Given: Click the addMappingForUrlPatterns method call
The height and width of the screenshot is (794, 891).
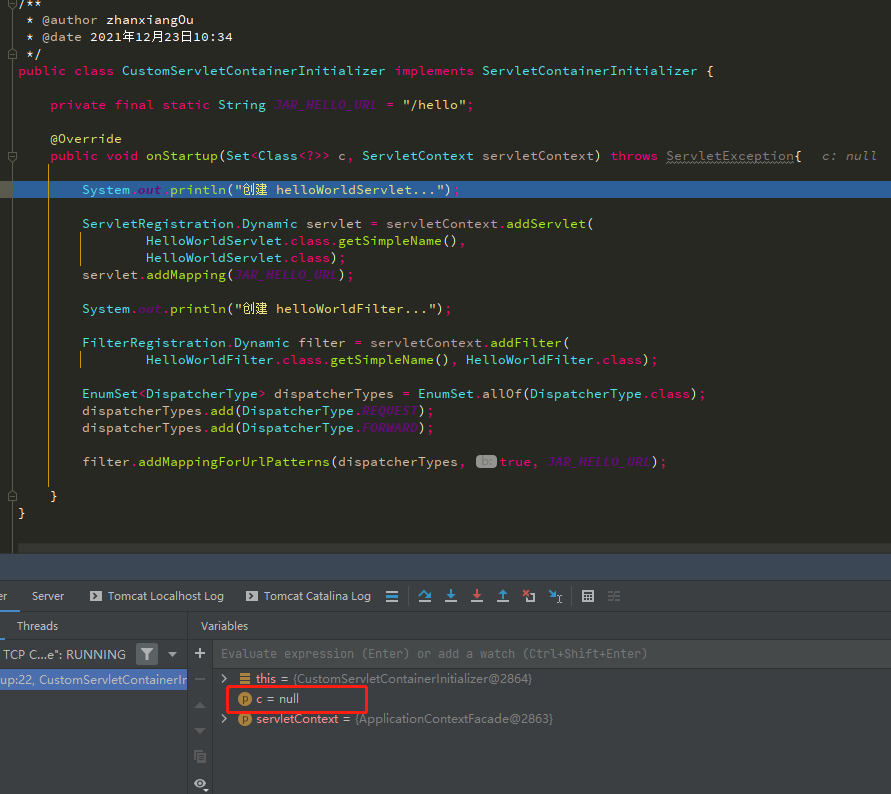Looking at the screenshot, I should point(234,462).
